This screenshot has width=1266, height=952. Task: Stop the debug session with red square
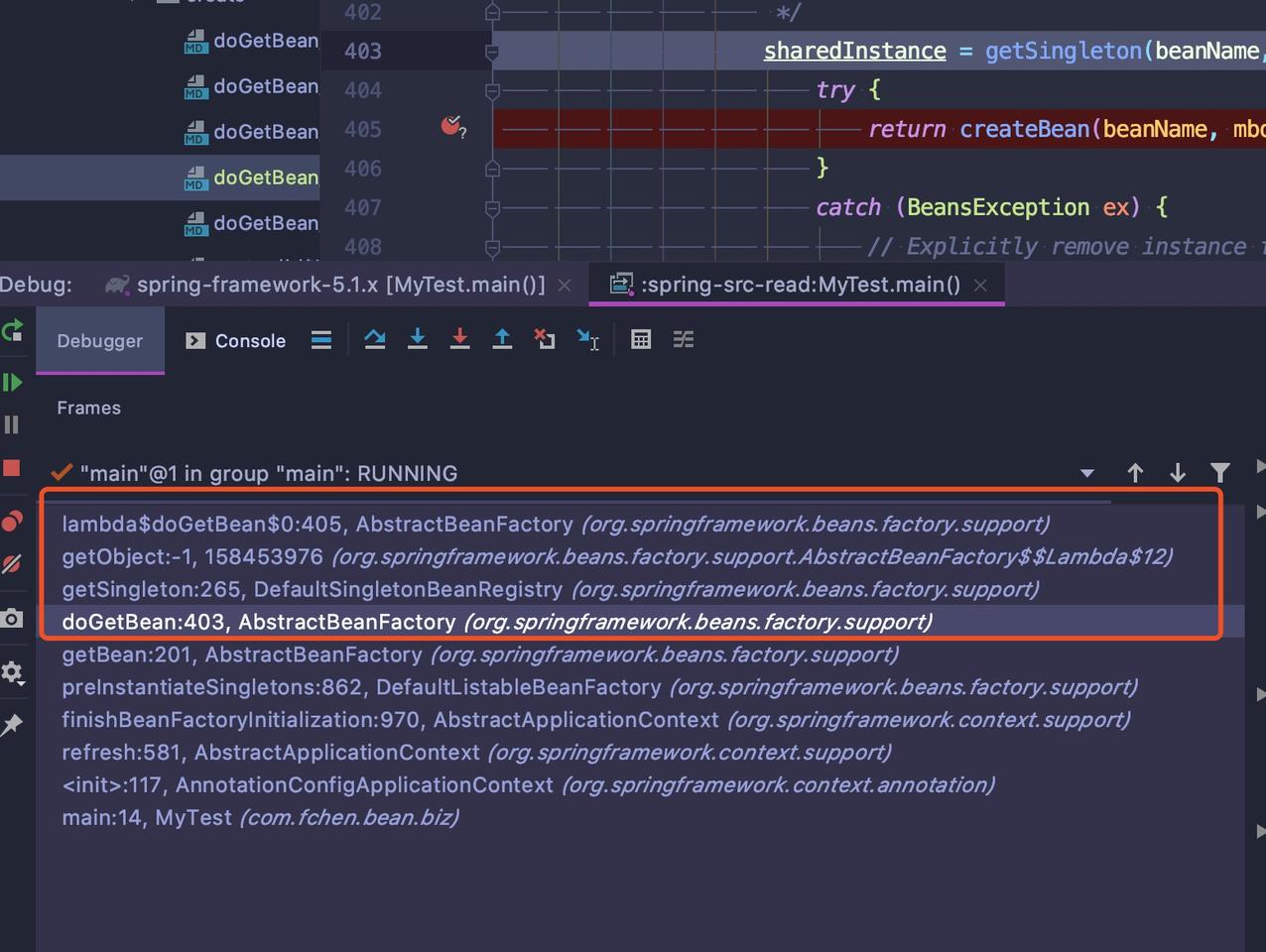point(12,468)
